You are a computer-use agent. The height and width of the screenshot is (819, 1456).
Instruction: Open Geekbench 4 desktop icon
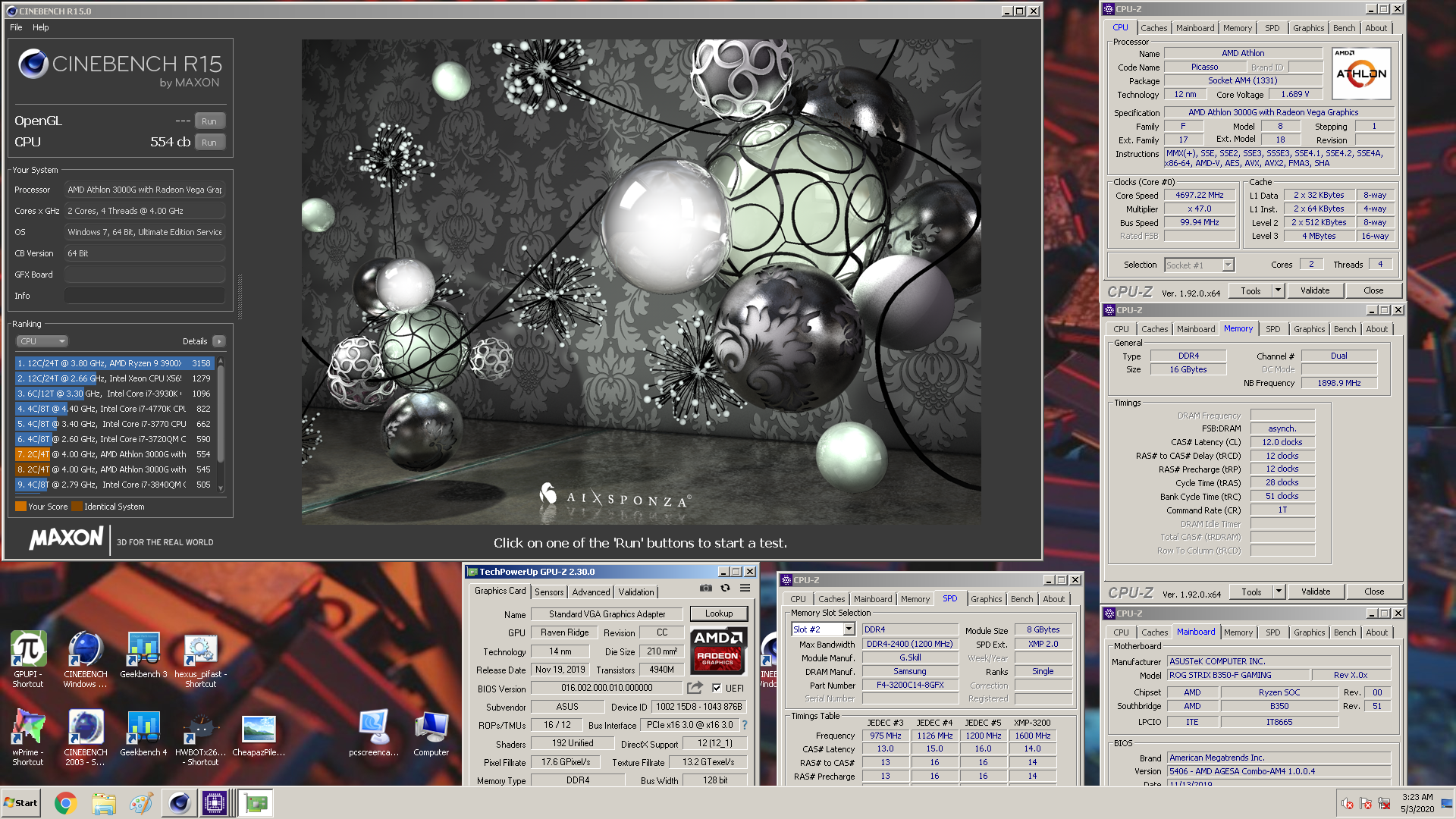pyautogui.click(x=143, y=733)
